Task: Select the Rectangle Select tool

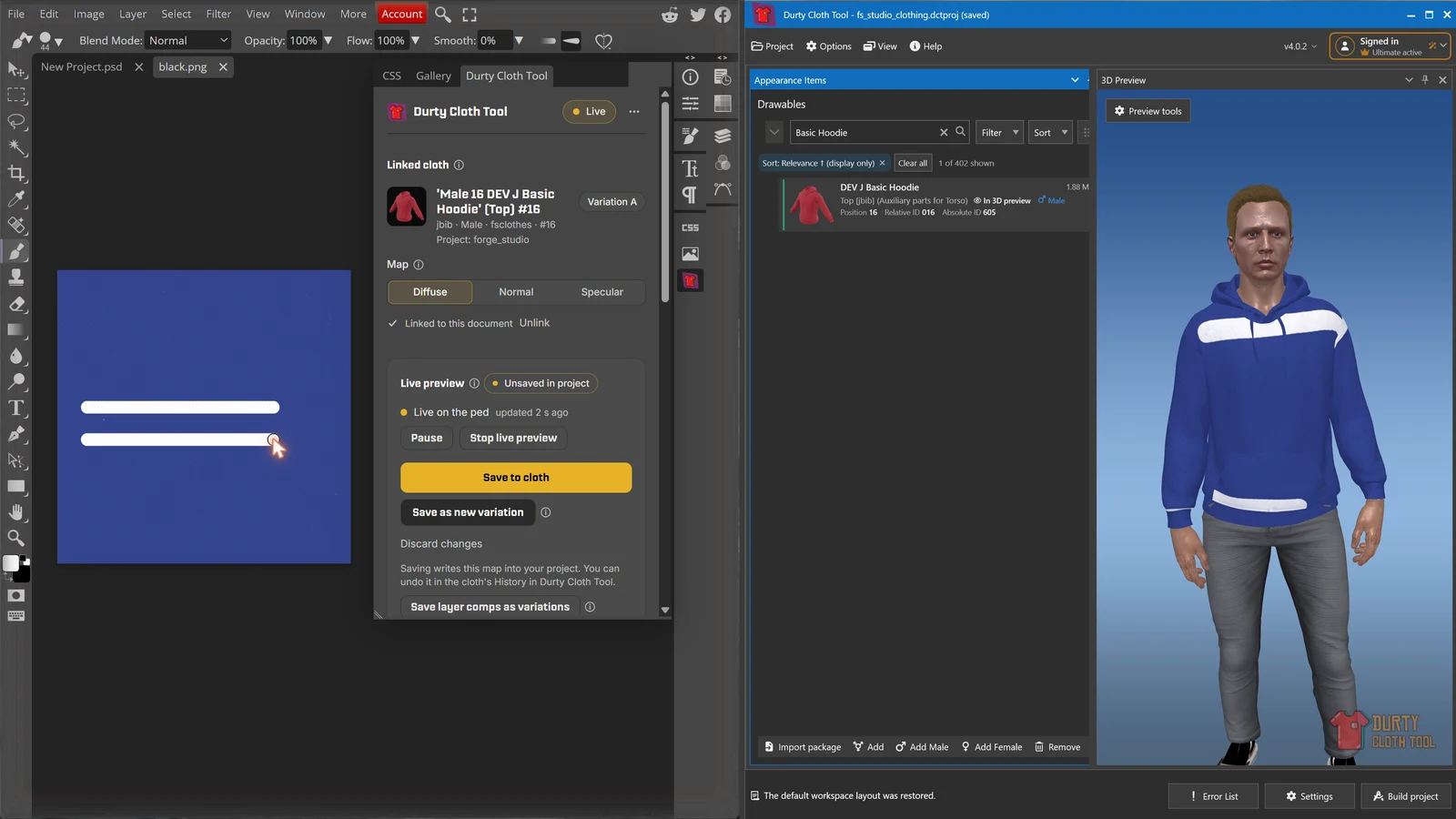Action: pyautogui.click(x=16, y=95)
